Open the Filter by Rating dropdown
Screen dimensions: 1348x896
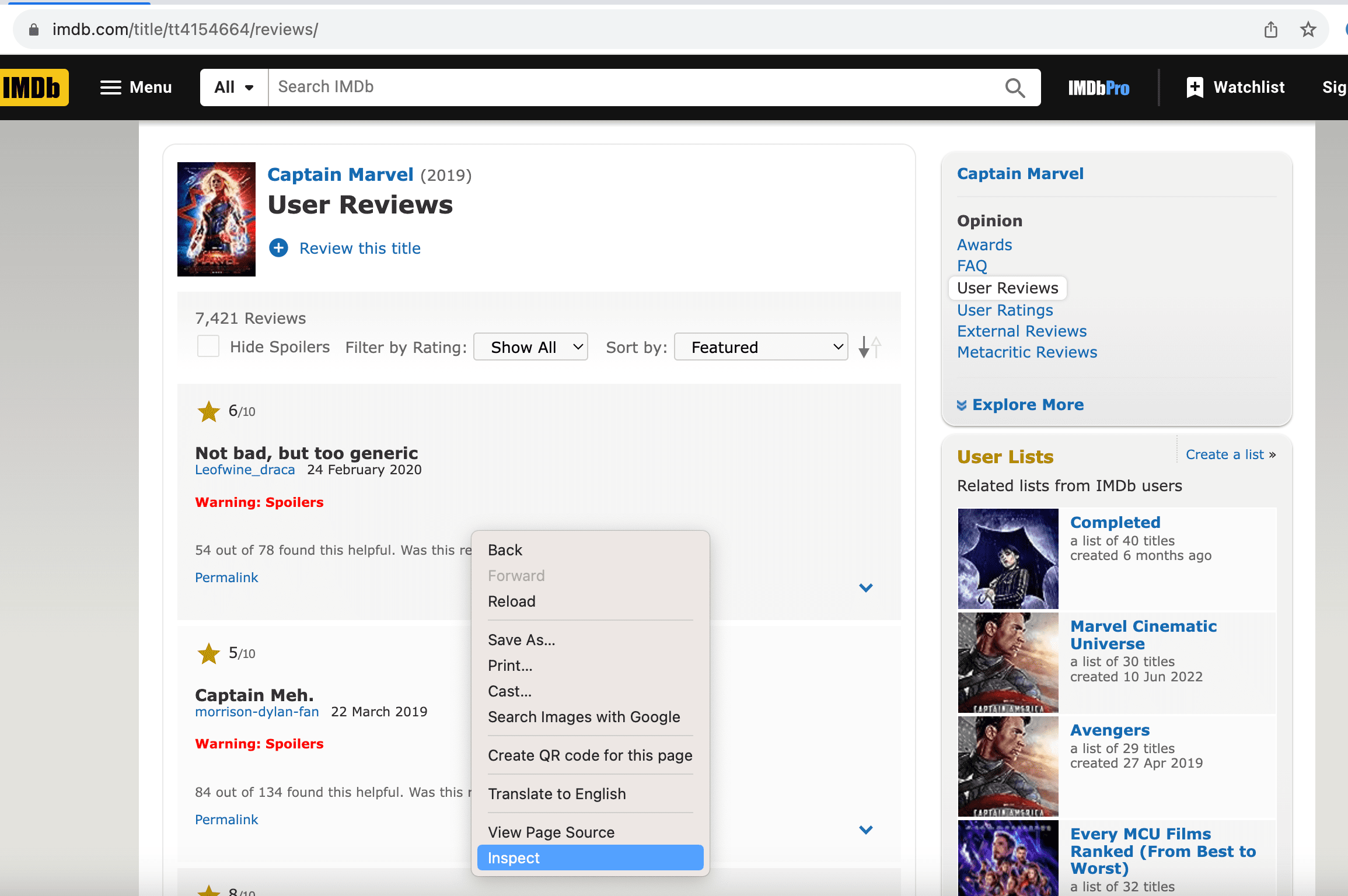(x=530, y=346)
